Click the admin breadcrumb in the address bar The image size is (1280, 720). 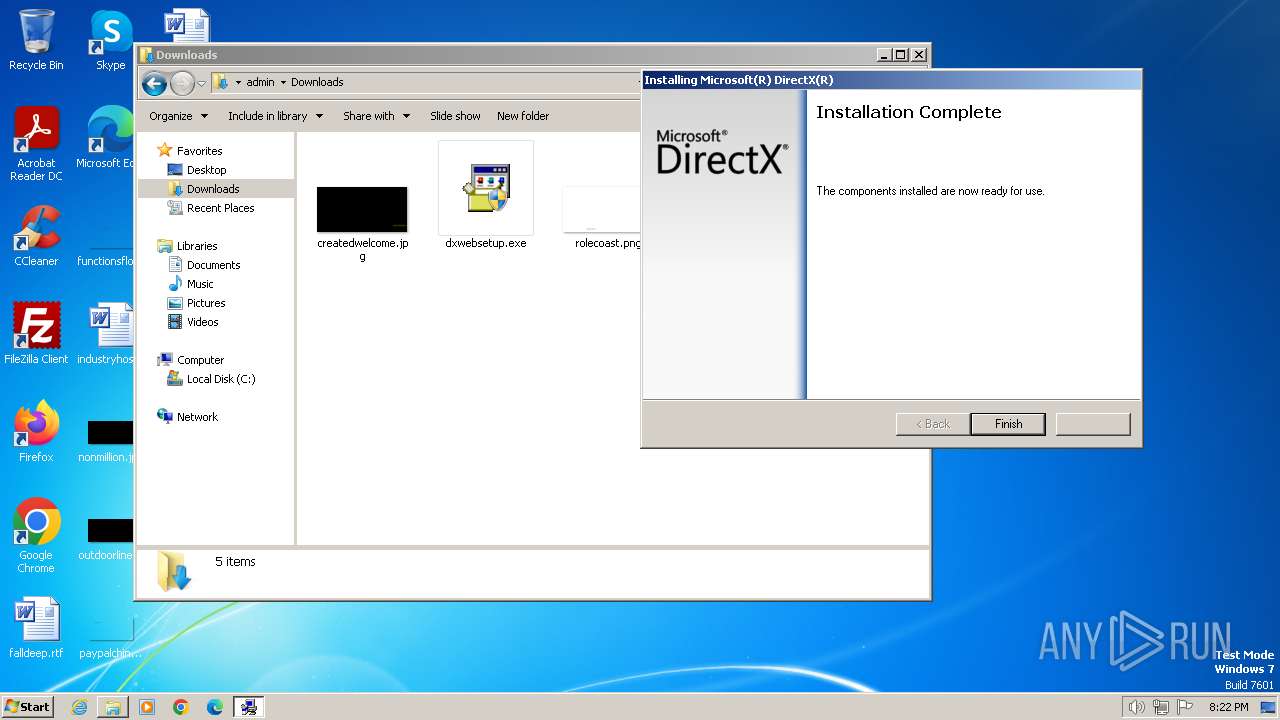pos(260,82)
